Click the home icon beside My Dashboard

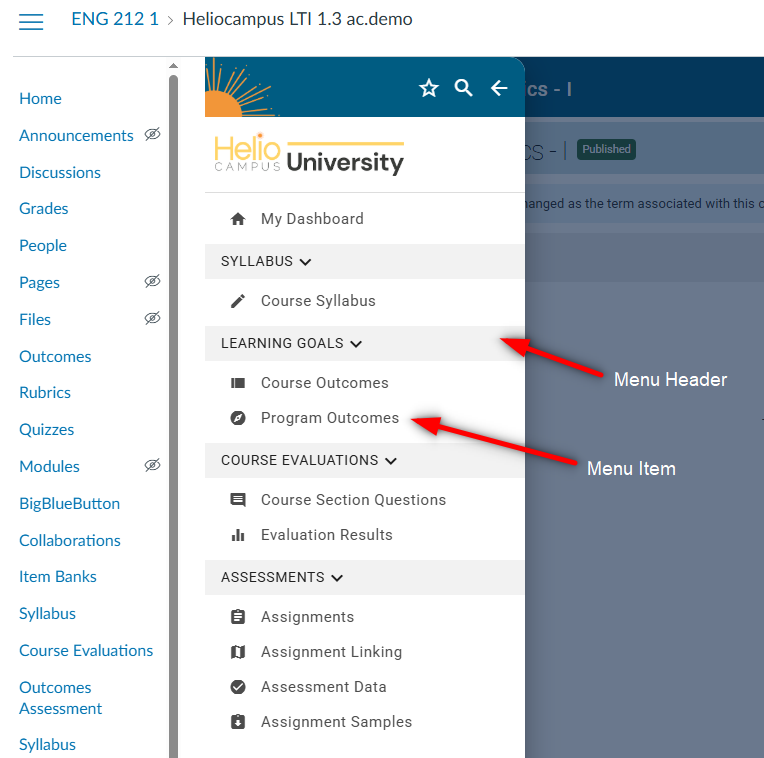[x=238, y=219]
